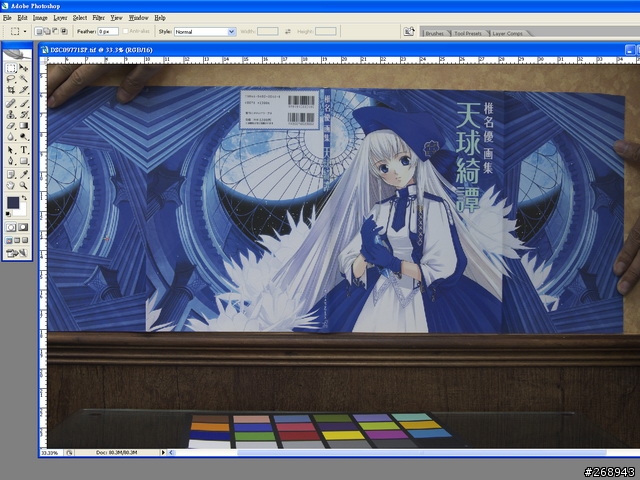This screenshot has width=640, height=480.
Task: Click the Feather value field
Action: (108, 31)
